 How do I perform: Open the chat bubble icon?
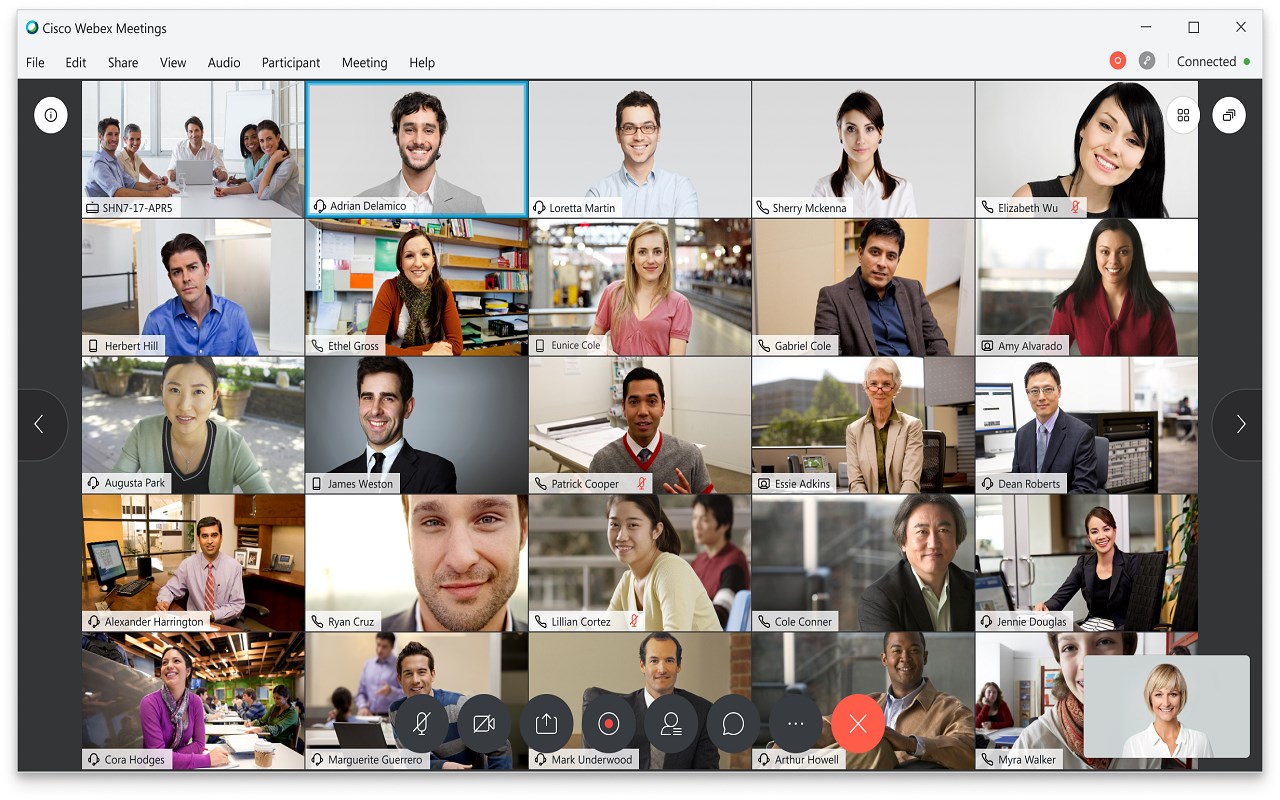pos(733,724)
